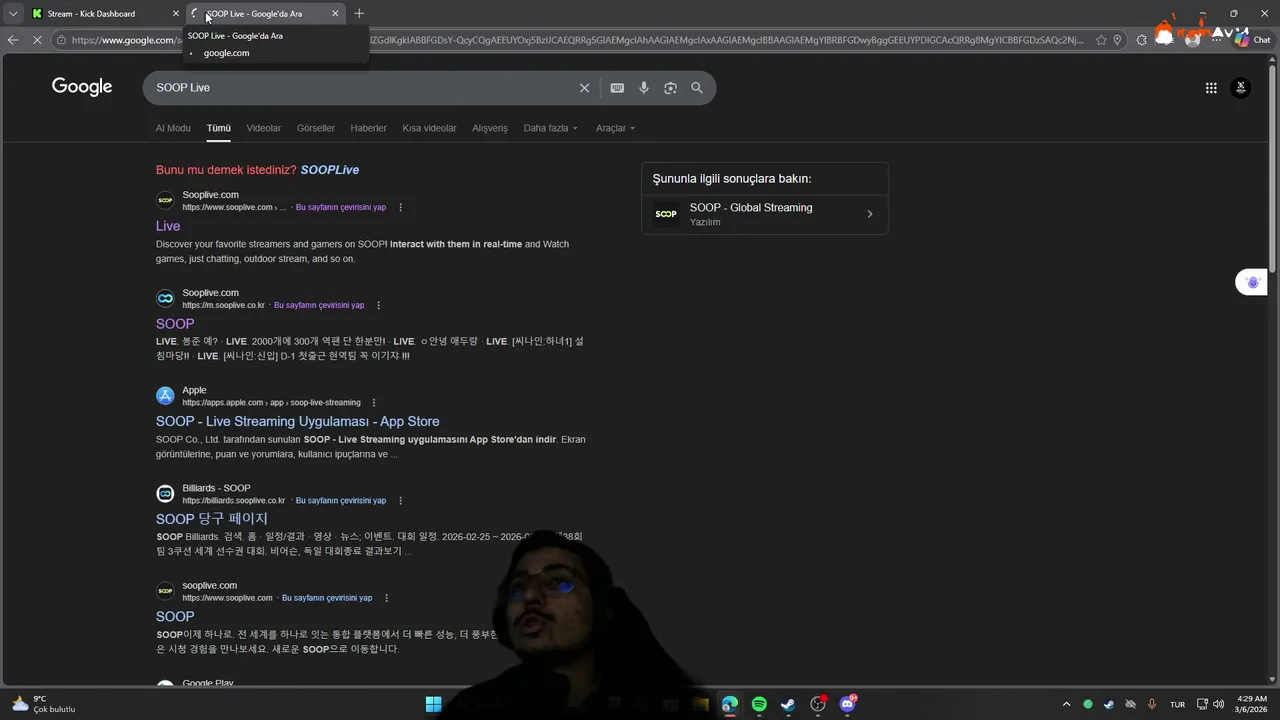The width and height of the screenshot is (1280, 720).
Task: Stop page loading with X button
Action: click(38, 40)
